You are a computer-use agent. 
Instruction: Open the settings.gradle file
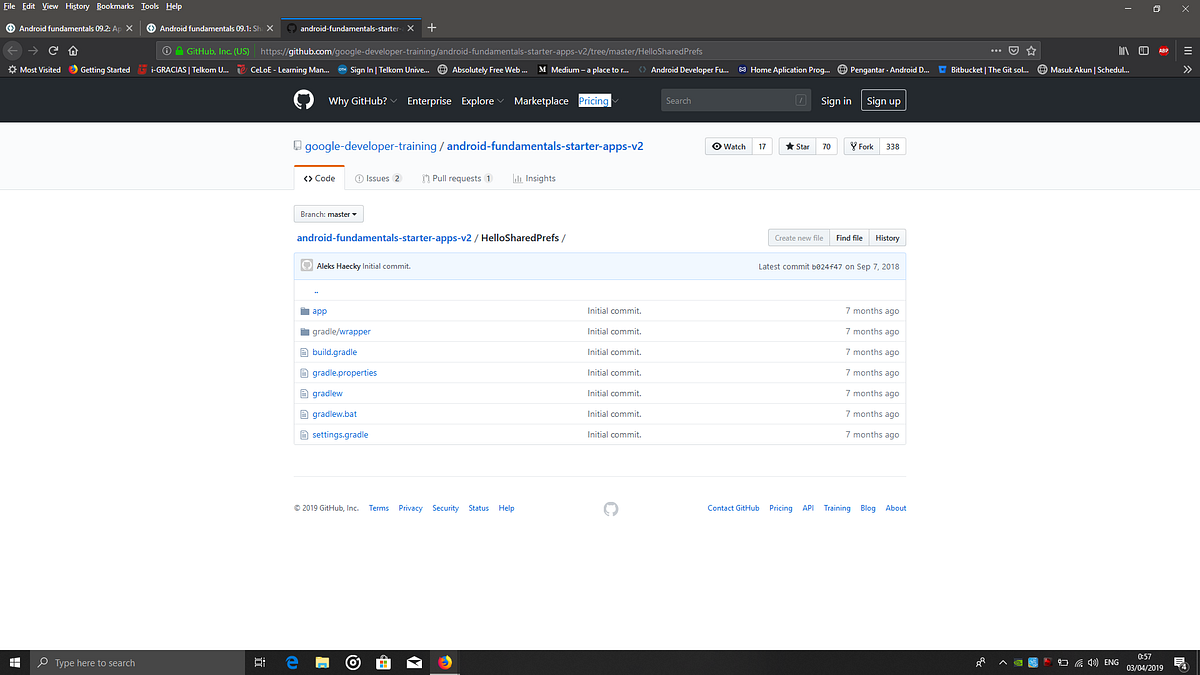click(x=340, y=434)
